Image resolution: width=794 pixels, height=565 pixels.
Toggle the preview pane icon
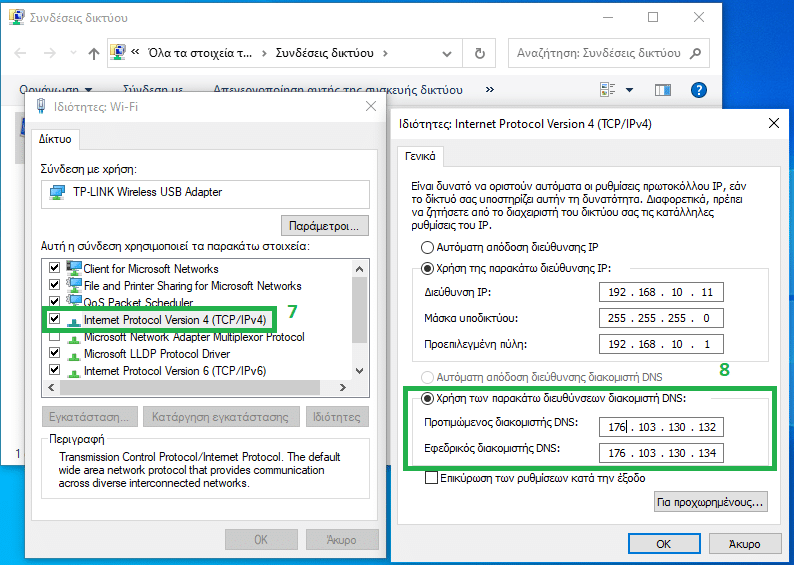click(662, 90)
